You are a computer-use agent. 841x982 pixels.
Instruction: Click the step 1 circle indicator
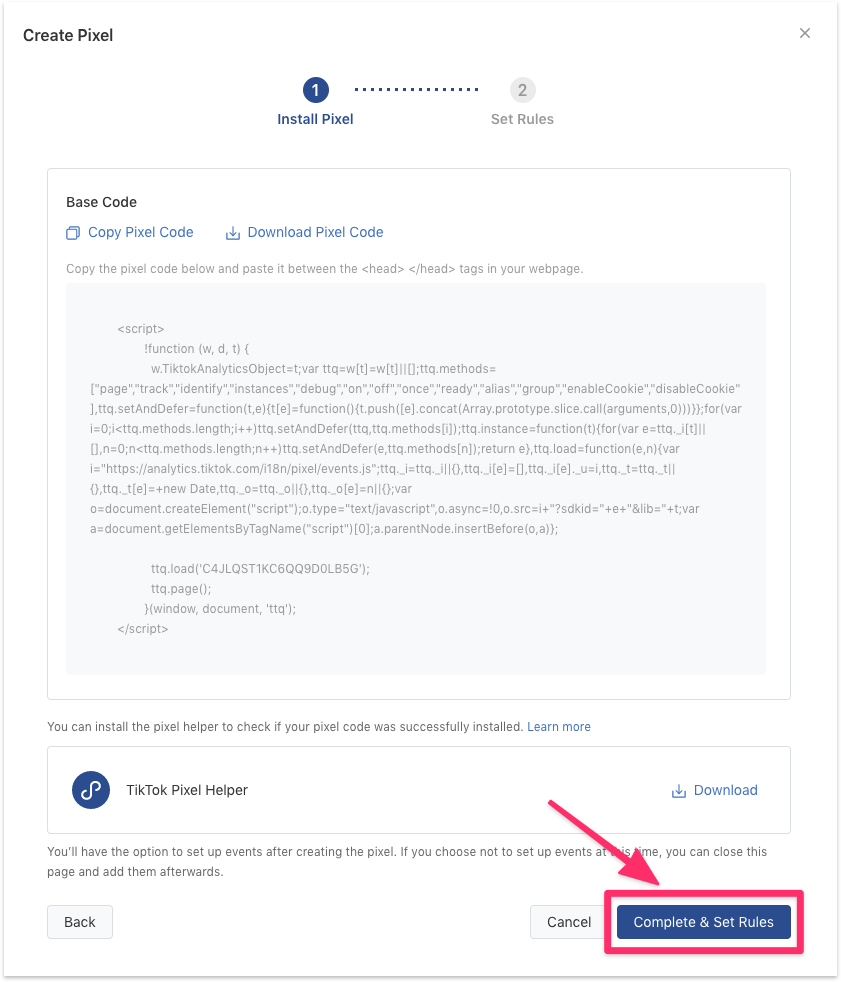315,91
